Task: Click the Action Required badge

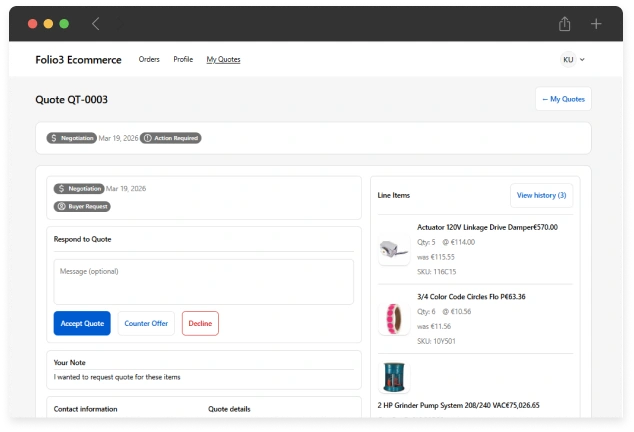Action: pos(171,138)
